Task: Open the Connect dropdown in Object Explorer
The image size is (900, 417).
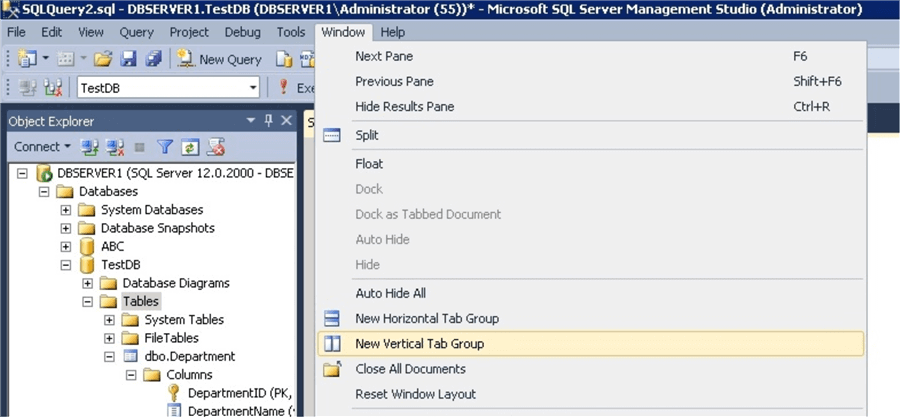Action: click(x=42, y=147)
